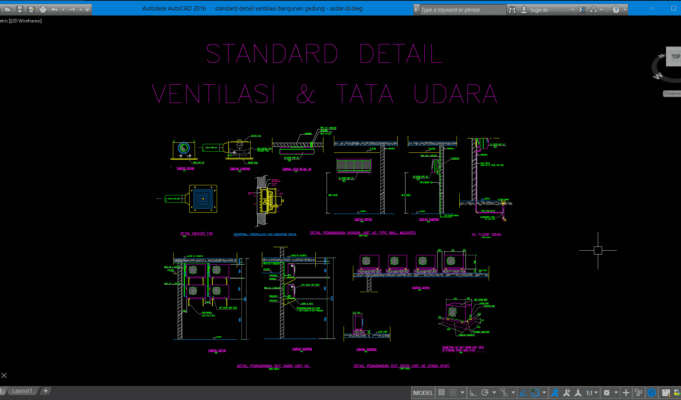Open the Redo history dropdown arrow
This screenshot has width=681, height=400.
(x=80, y=10)
